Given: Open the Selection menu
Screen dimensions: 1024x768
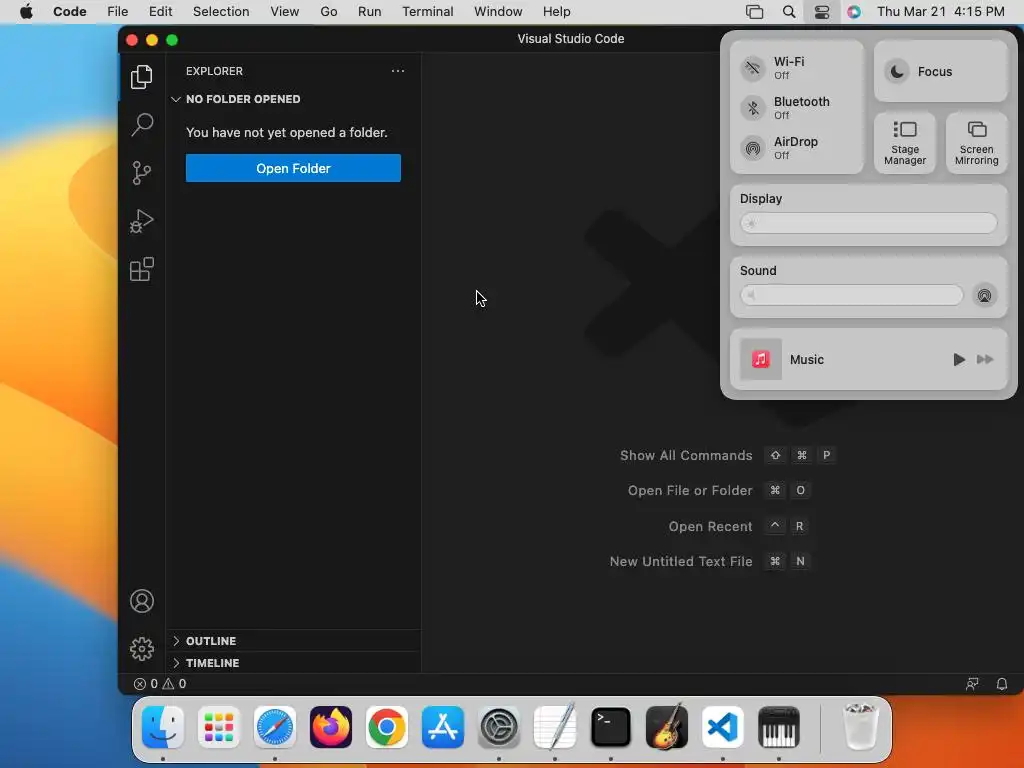Looking at the screenshot, I should coord(221,12).
